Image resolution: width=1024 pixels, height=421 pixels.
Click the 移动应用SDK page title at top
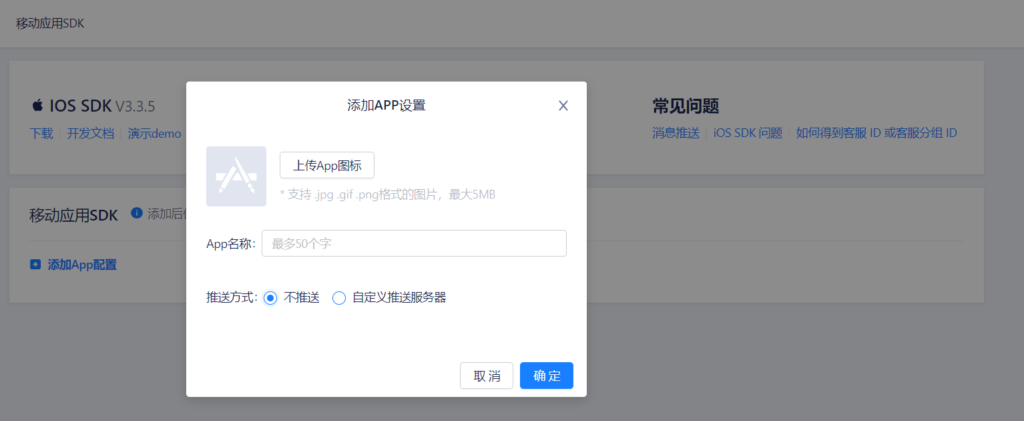50,23
